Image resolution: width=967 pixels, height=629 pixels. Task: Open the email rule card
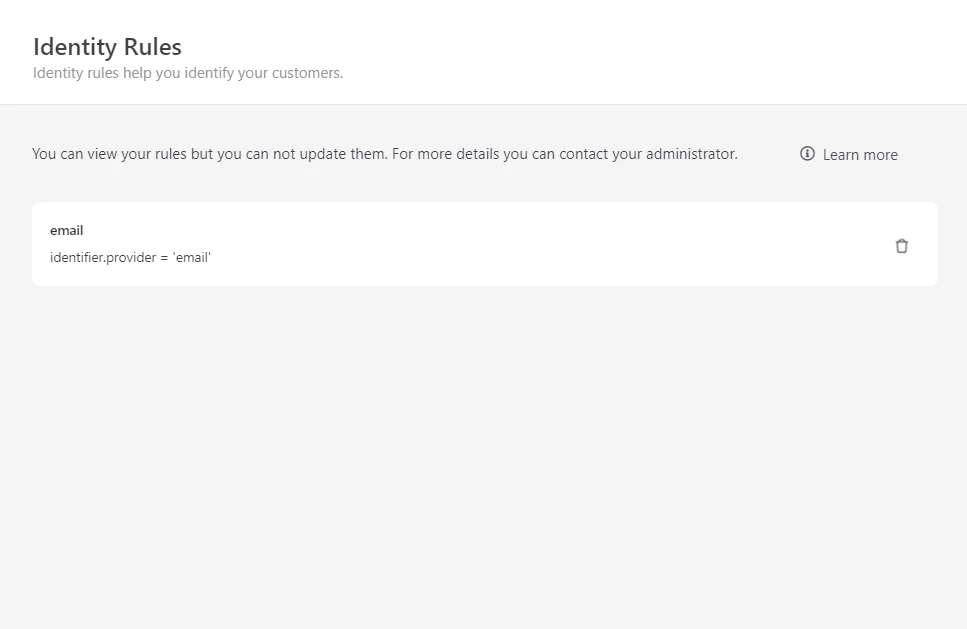[x=485, y=244]
